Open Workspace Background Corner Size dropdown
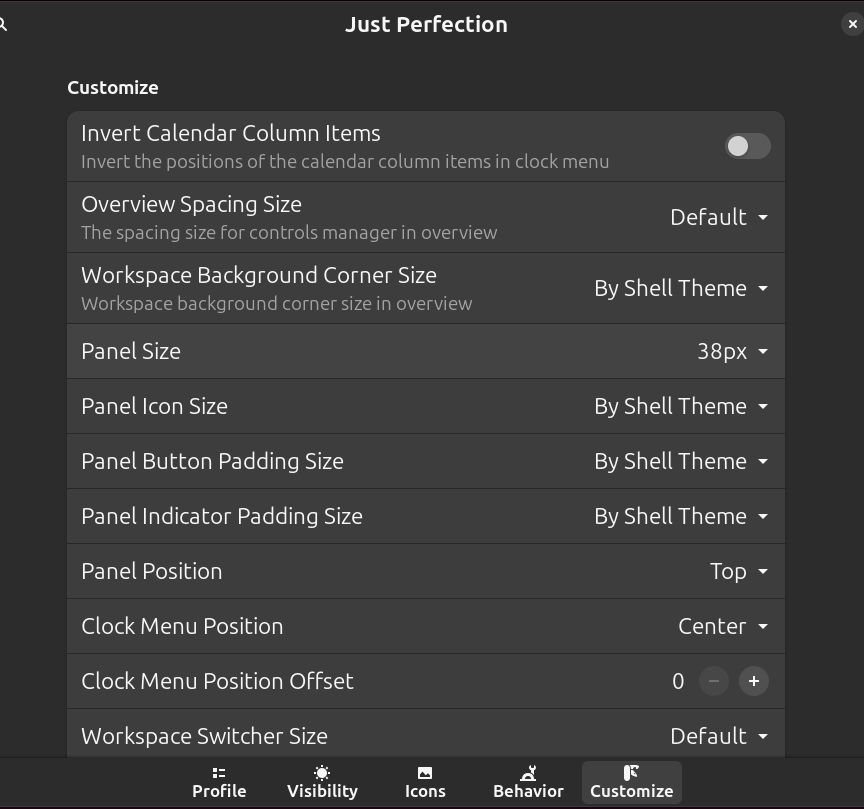This screenshot has height=809, width=864. coord(681,288)
